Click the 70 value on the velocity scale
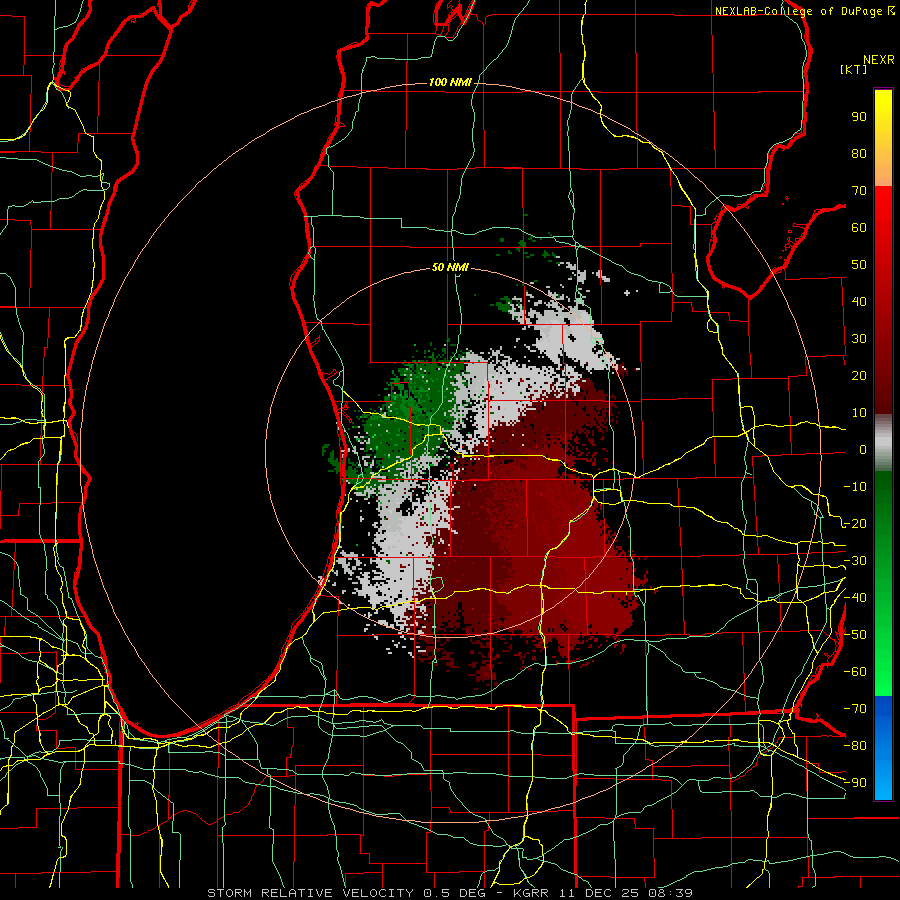Image resolution: width=900 pixels, height=900 pixels. point(859,191)
